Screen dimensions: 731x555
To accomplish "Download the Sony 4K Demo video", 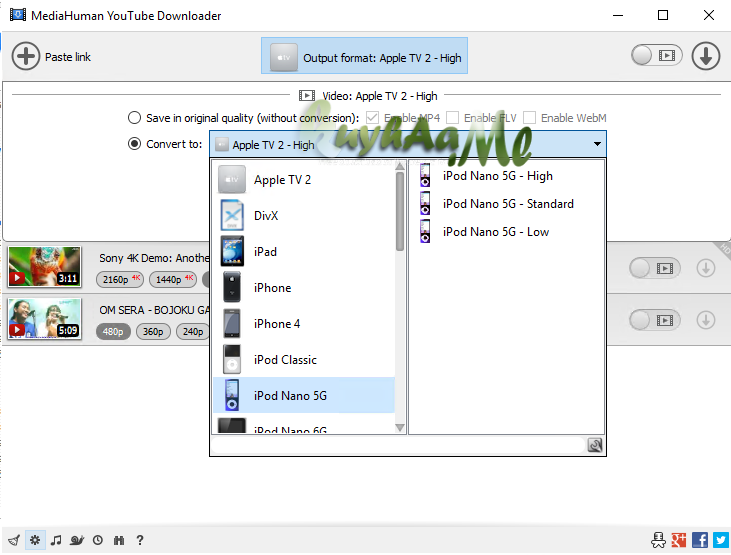I will [x=706, y=268].
